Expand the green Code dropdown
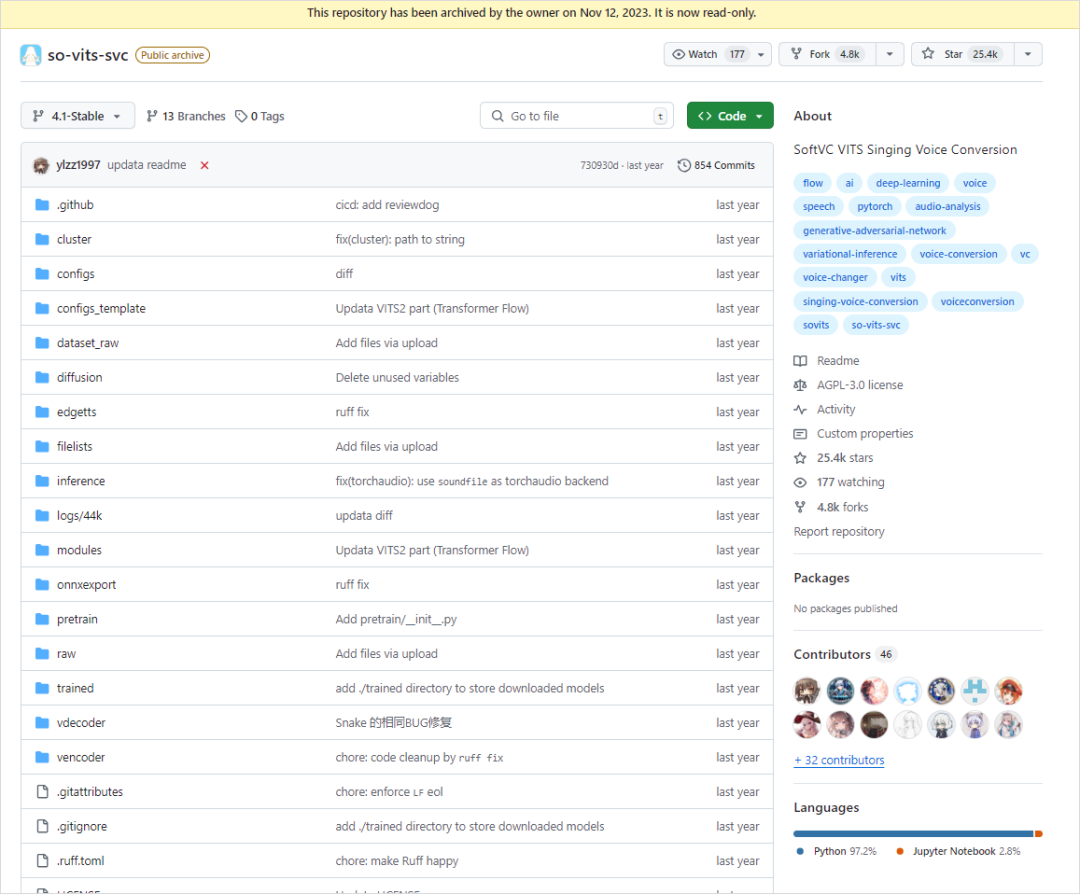The width and height of the screenshot is (1080, 894). 730,116
